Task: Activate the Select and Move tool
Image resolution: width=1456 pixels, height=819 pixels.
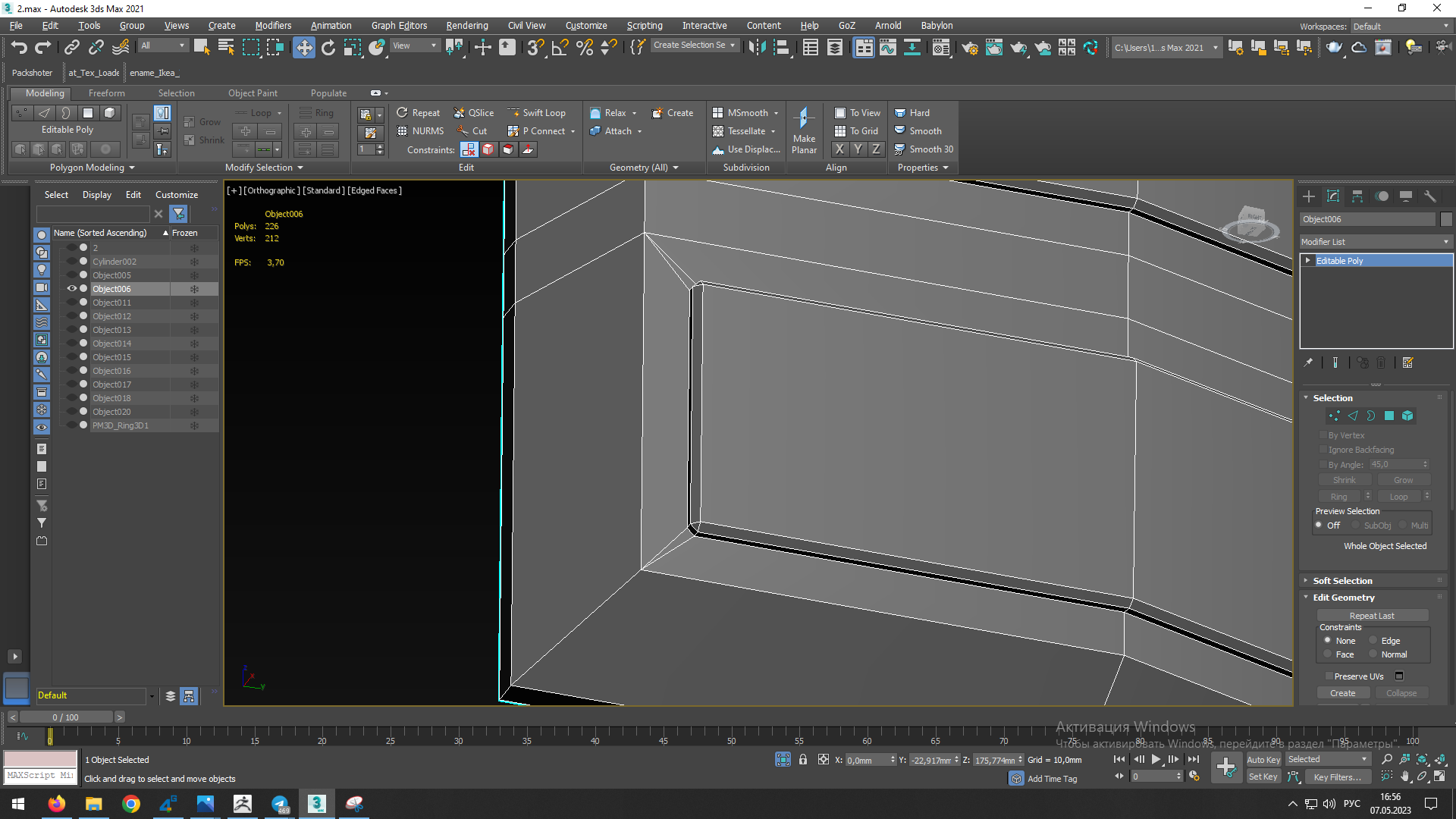Action: (303, 48)
